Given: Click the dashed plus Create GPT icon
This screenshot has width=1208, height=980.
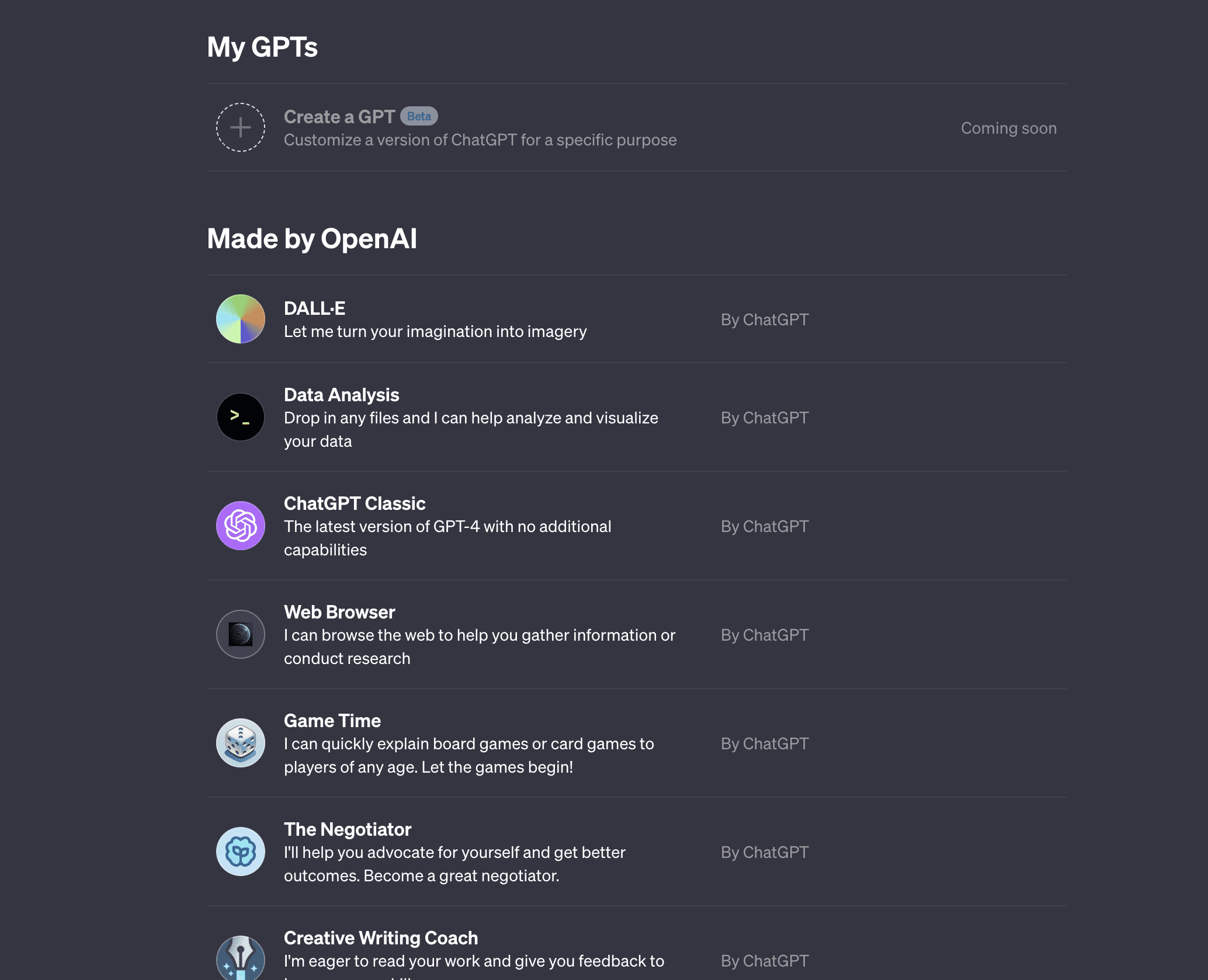Looking at the screenshot, I should pyautogui.click(x=240, y=127).
